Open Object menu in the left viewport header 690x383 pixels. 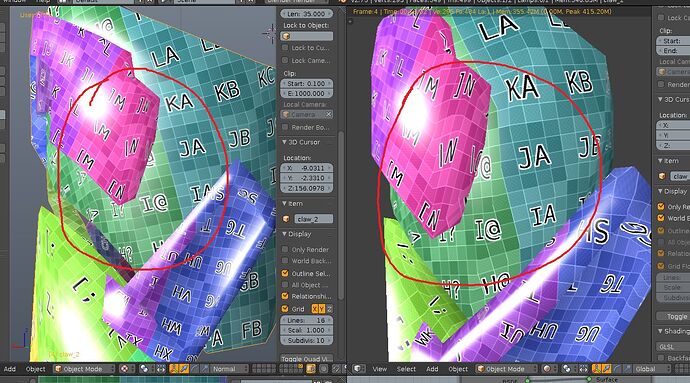[36, 369]
